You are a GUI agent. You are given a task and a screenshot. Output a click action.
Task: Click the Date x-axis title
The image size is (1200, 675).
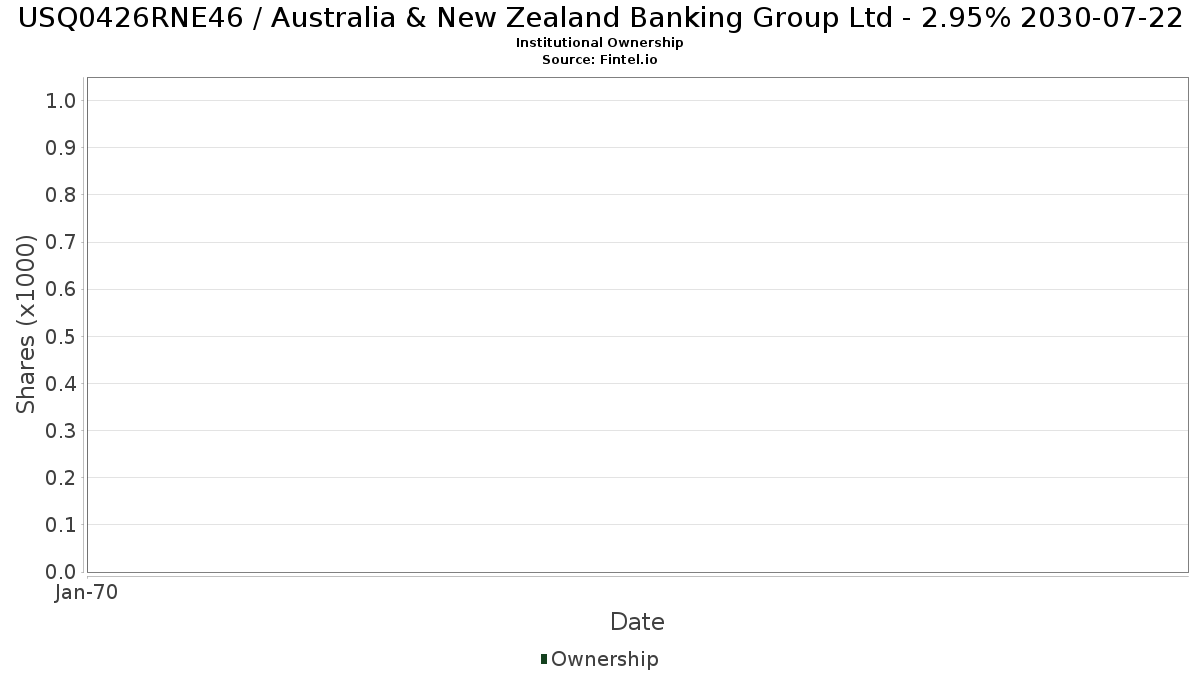point(637,622)
